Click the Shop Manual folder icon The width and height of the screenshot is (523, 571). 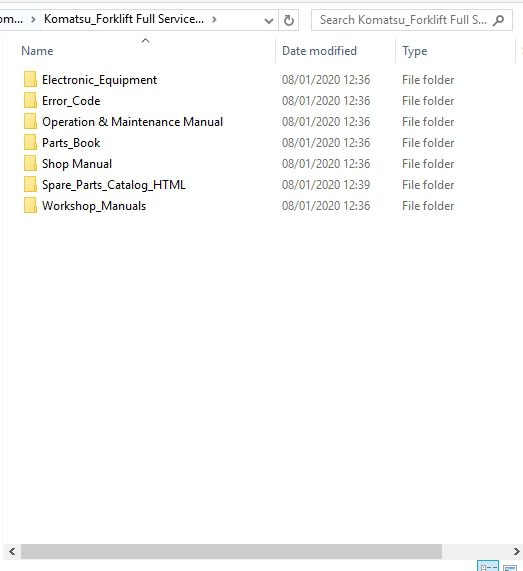[x=30, y=164]
